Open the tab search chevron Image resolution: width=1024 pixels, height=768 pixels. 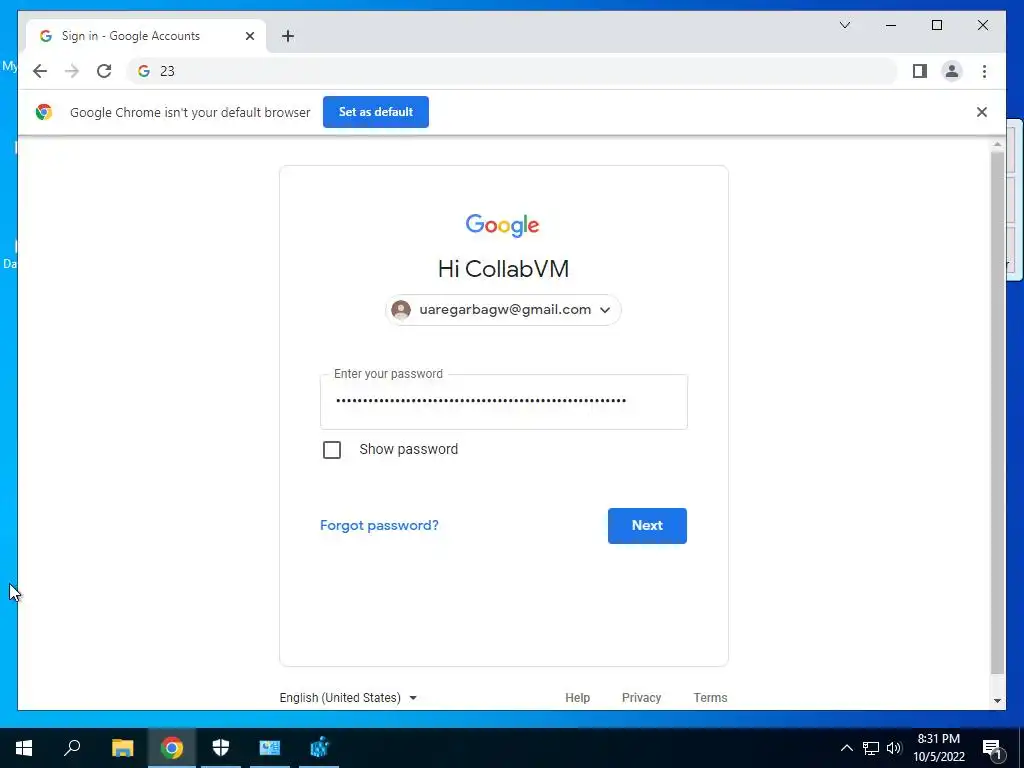tap(844, 25)
